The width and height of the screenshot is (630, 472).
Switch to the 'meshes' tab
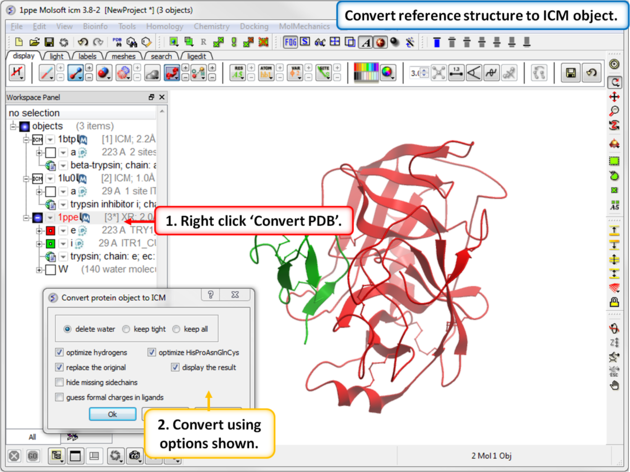tap(123, 56)
